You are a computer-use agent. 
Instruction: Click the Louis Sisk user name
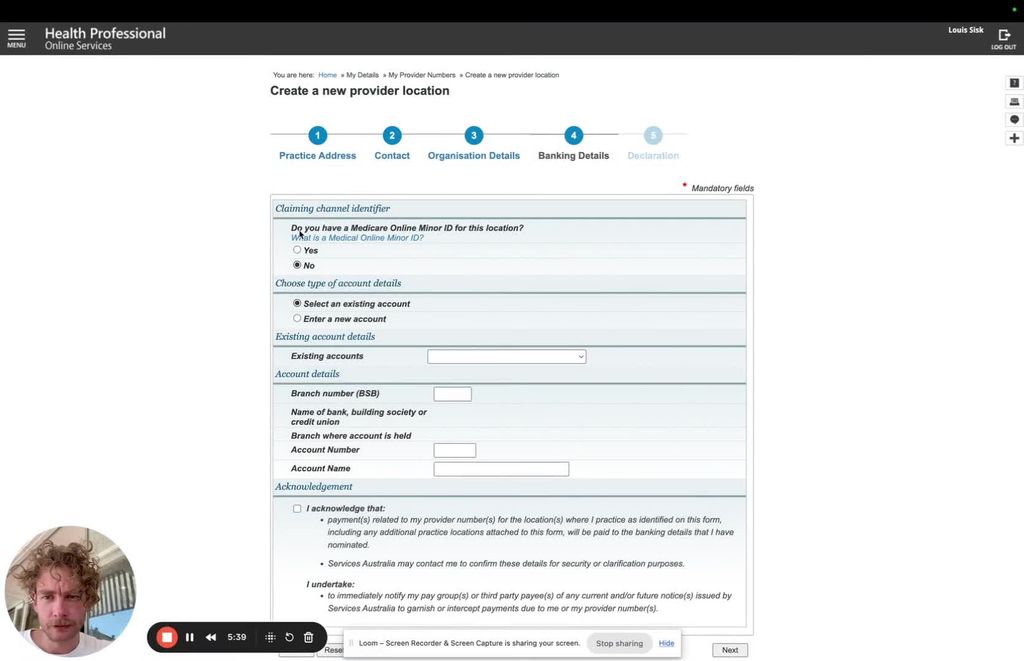966,30
